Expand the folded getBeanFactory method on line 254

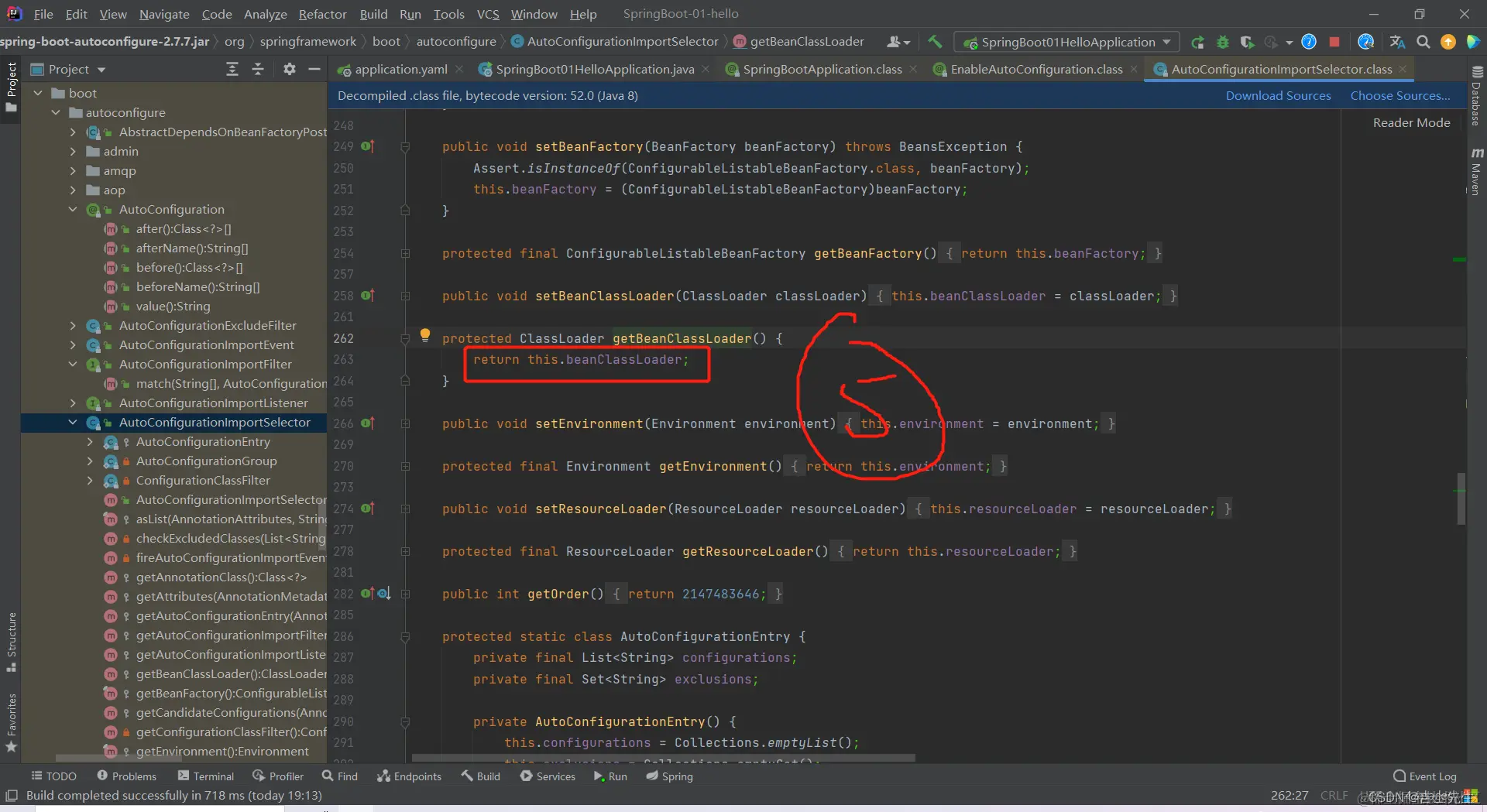(405, 253)
